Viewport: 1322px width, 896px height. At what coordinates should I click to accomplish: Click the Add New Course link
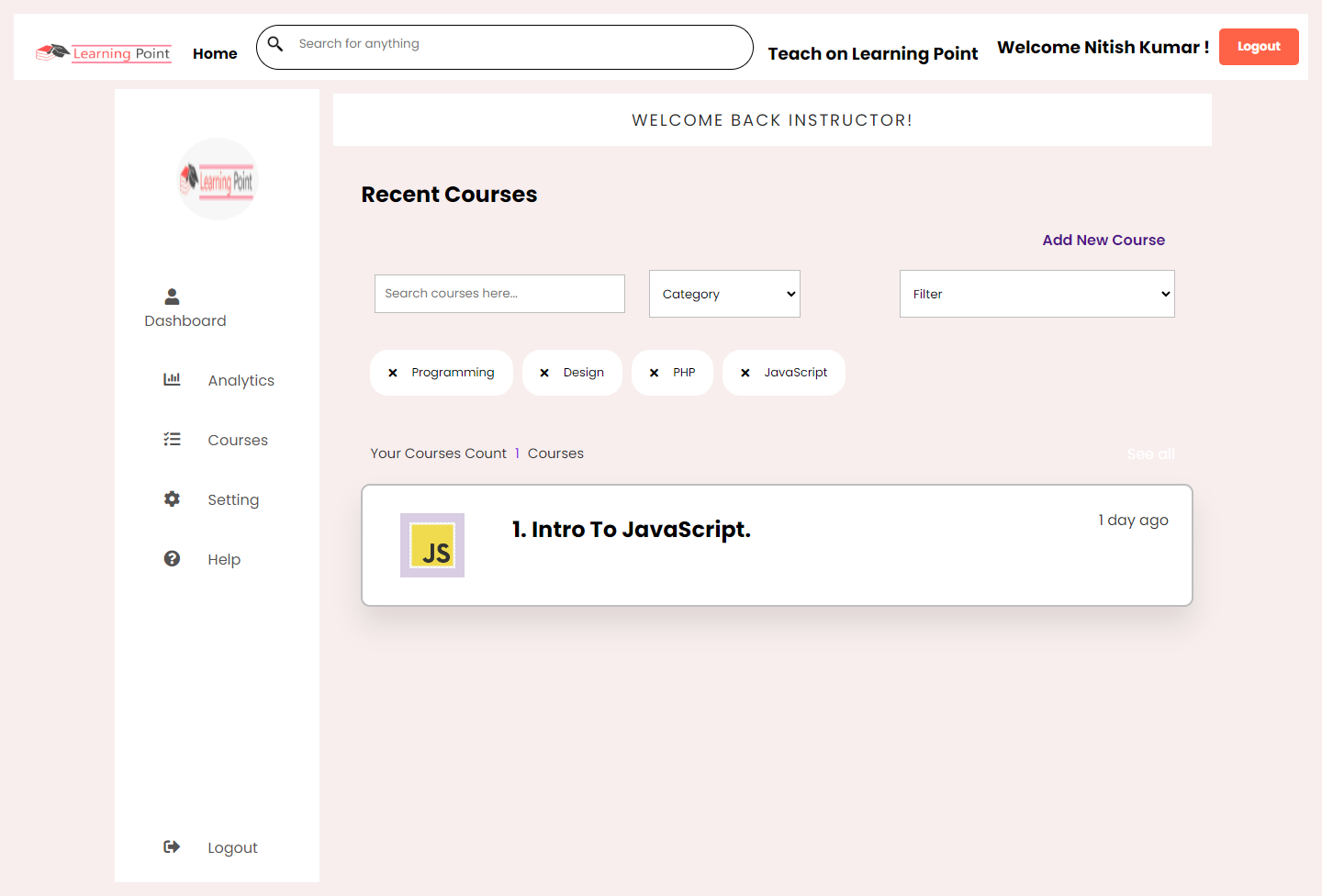pos(1104,240)
